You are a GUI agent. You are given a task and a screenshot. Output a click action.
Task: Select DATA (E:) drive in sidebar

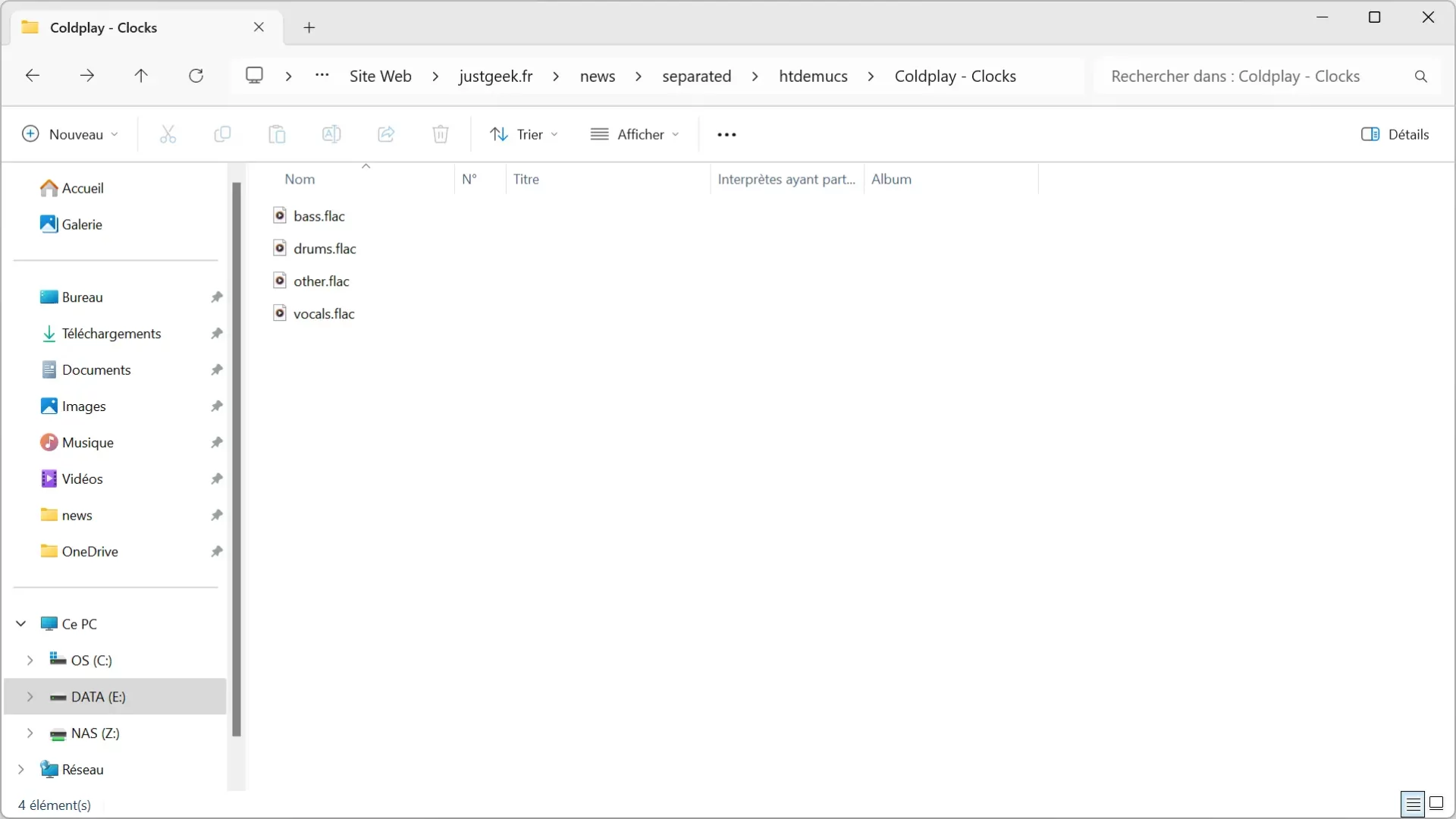point(115,697)
